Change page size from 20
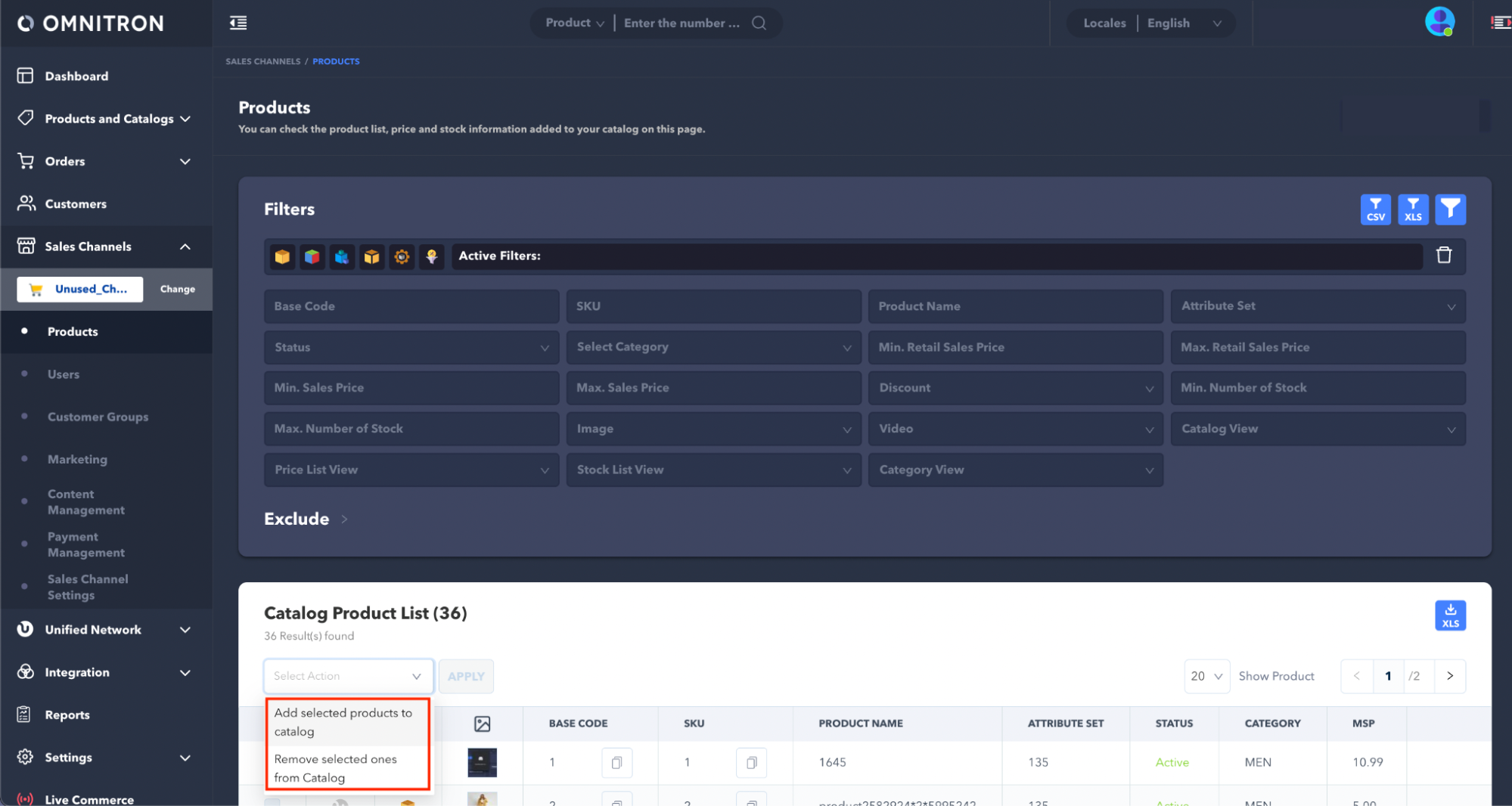1512x806 pixels. [x=1206, y=676]
